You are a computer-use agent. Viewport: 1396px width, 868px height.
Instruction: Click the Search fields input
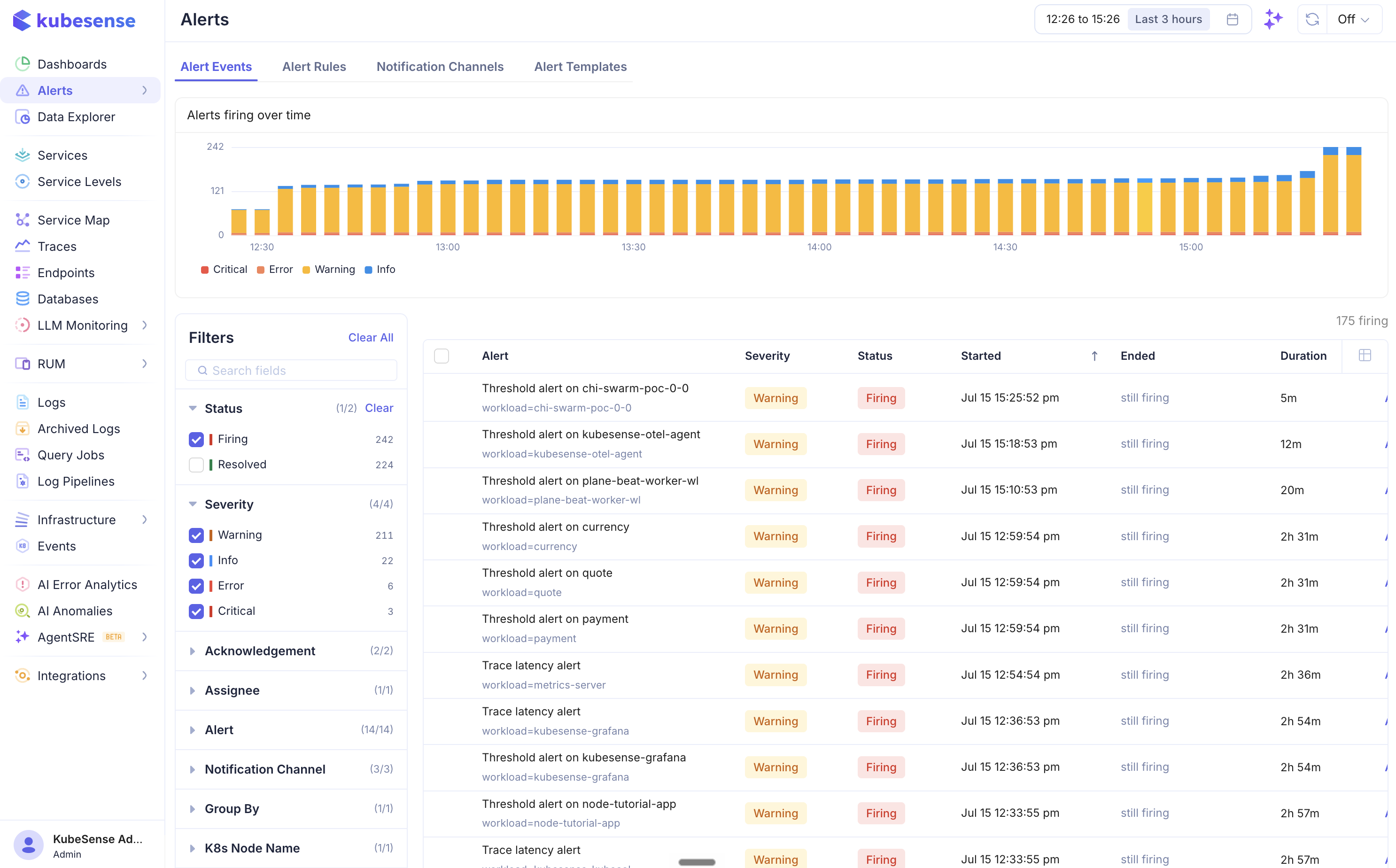(291, 370)
